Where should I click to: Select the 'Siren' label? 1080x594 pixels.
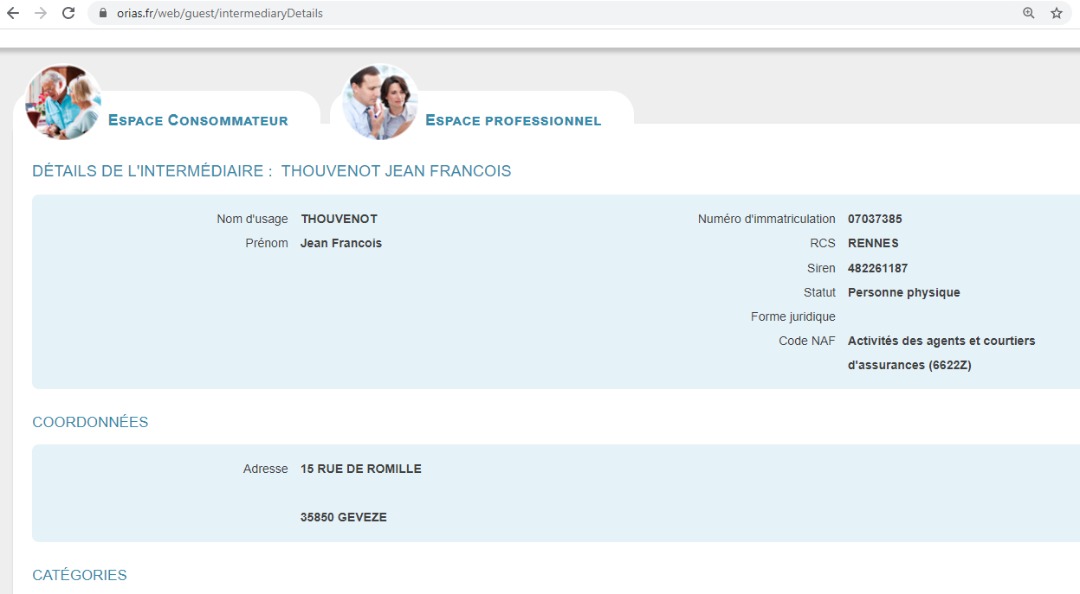tap(821, 268)
